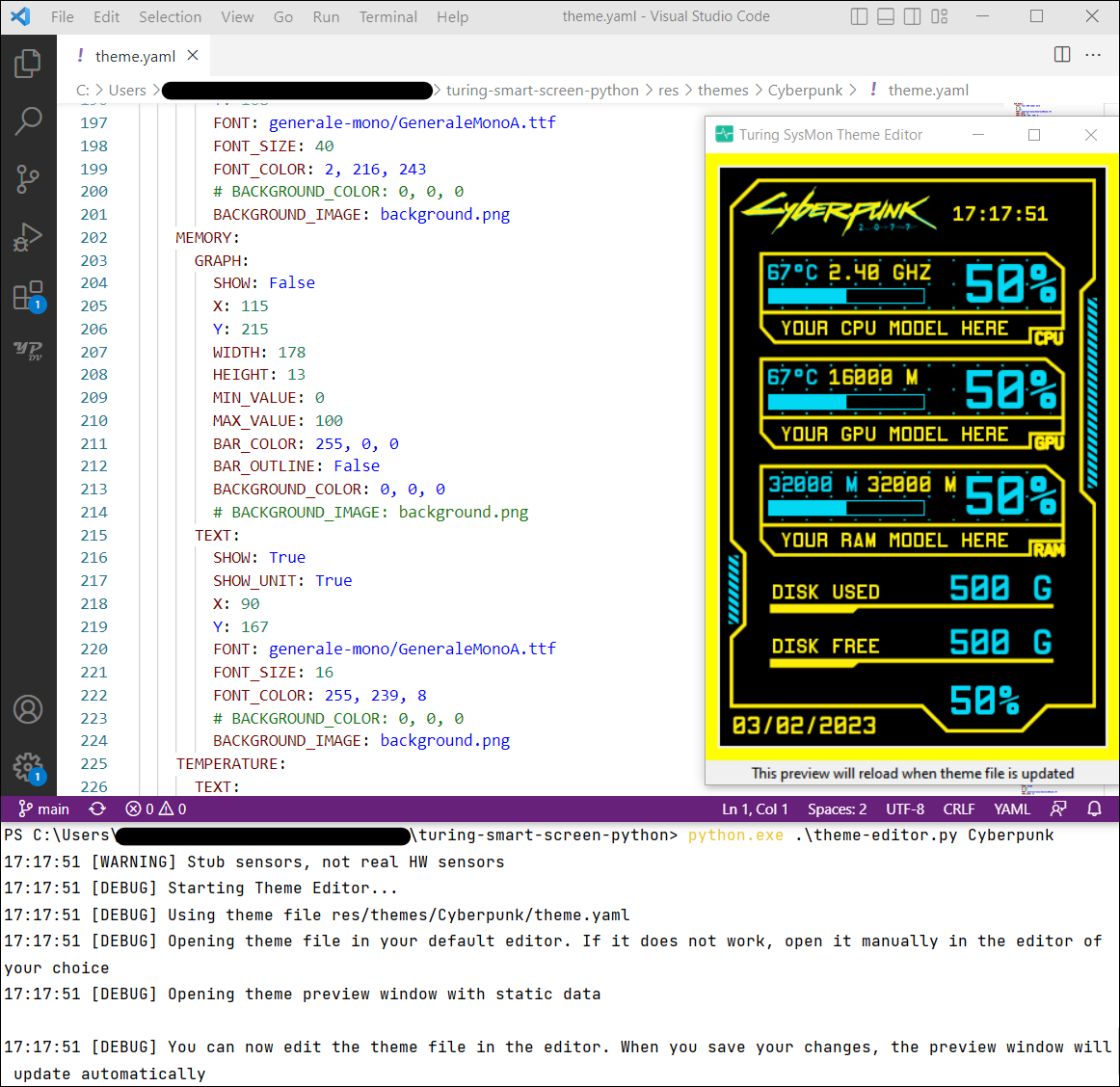Change encoding via UTF-8 status item

tap(905, 809)
